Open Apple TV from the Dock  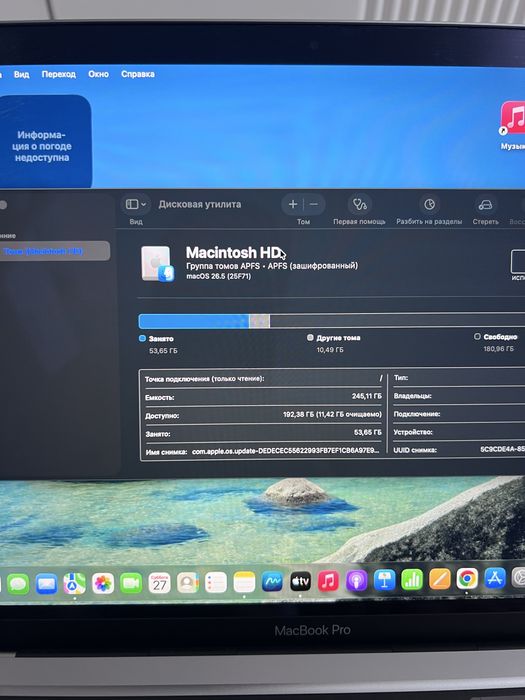pos(300,582)
